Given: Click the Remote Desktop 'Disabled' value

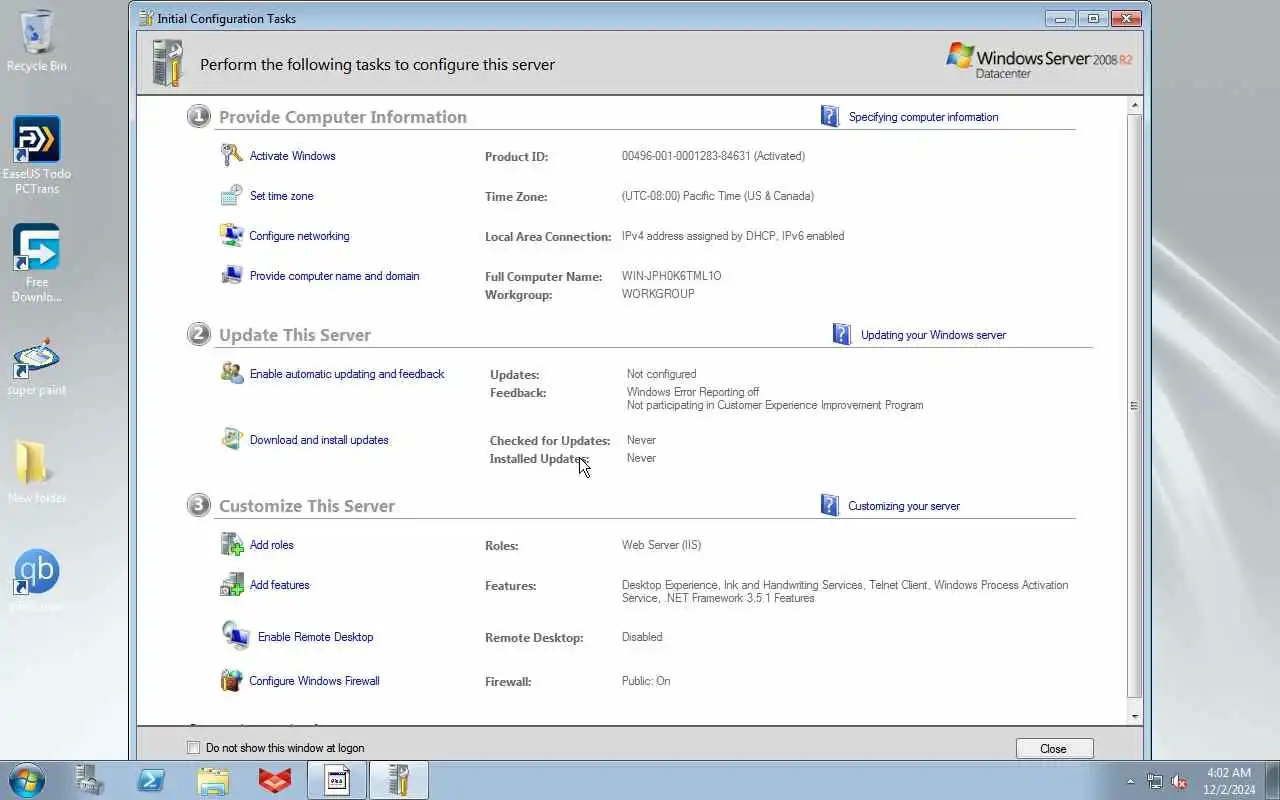Looking at the screenshot, I should click(x=642, y=637).
